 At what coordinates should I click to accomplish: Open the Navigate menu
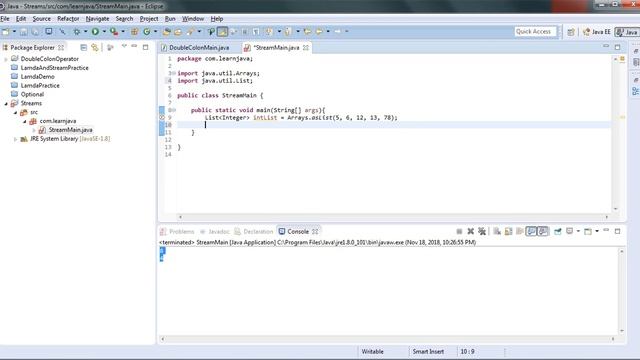(98, 19)
